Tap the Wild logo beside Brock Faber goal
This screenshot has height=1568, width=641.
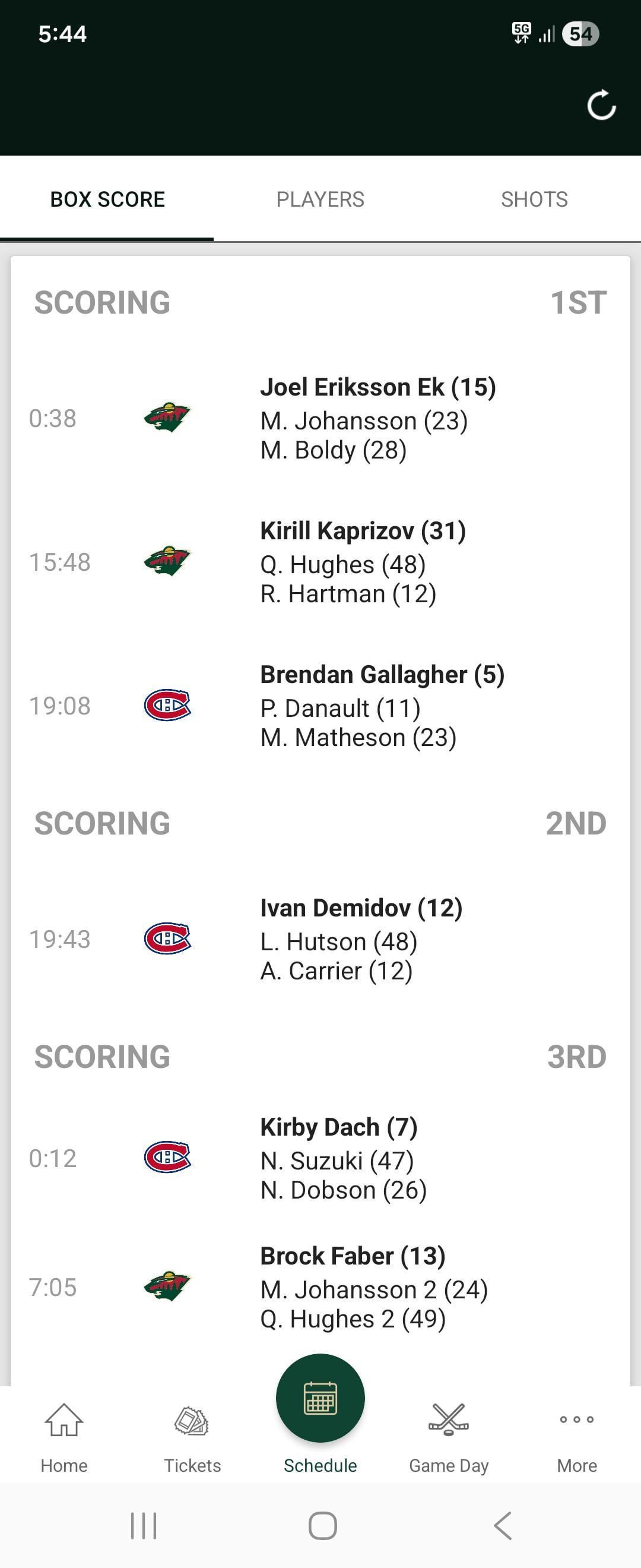[167, 1286]
